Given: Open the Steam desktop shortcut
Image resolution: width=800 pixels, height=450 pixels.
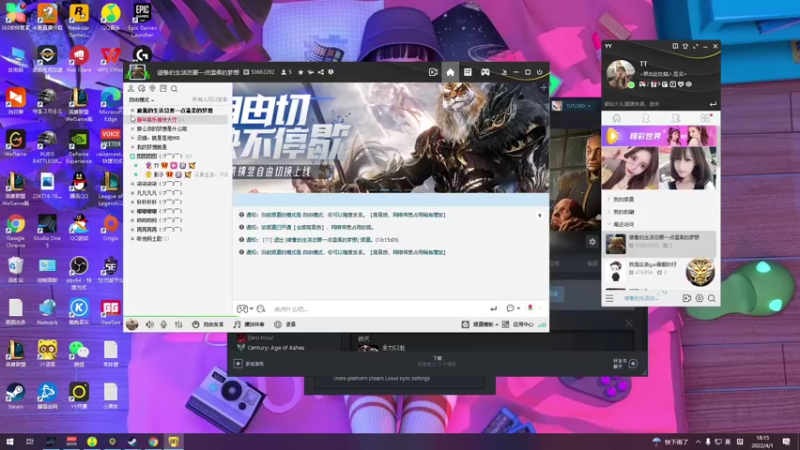Looking at the screenshot, I should pyautogui.click(x=16, y=396).
